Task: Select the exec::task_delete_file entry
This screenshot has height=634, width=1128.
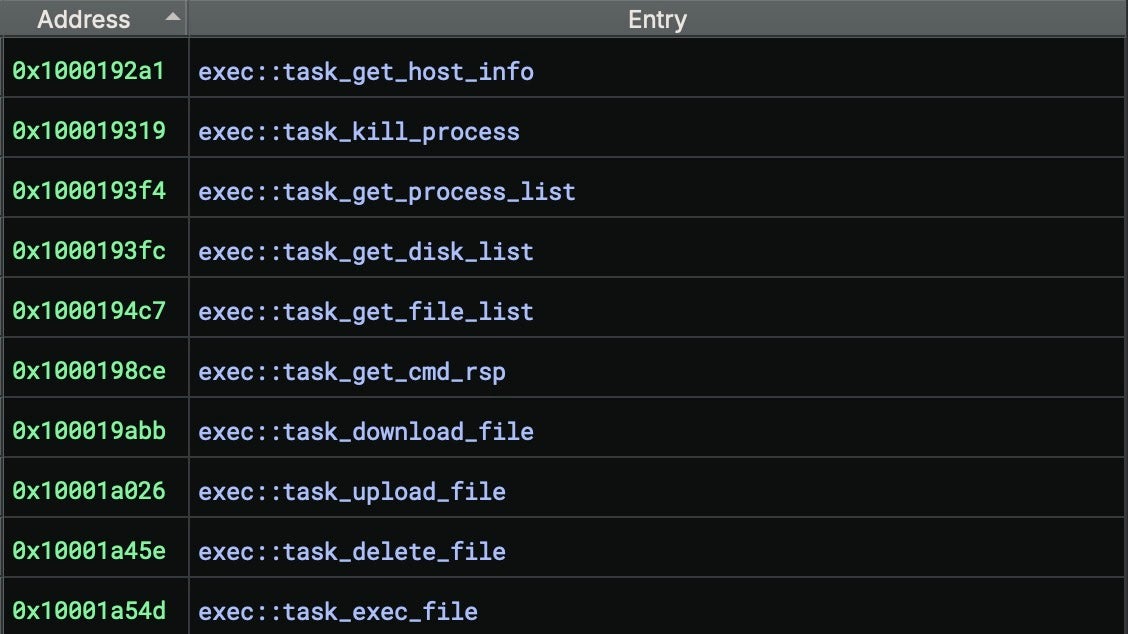Action: click(x=352, y=552)
